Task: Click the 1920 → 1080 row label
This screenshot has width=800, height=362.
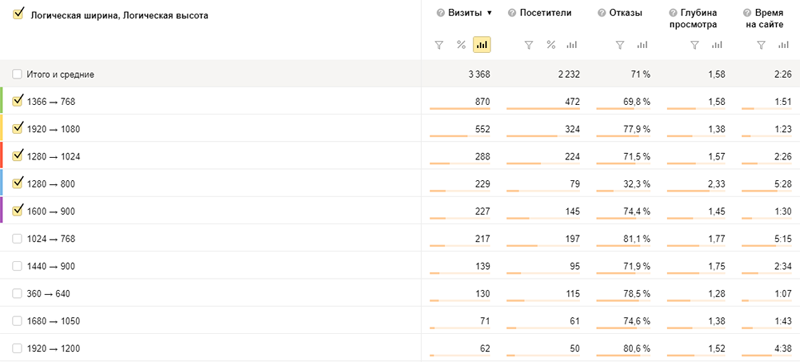Action: coord(54,130)
